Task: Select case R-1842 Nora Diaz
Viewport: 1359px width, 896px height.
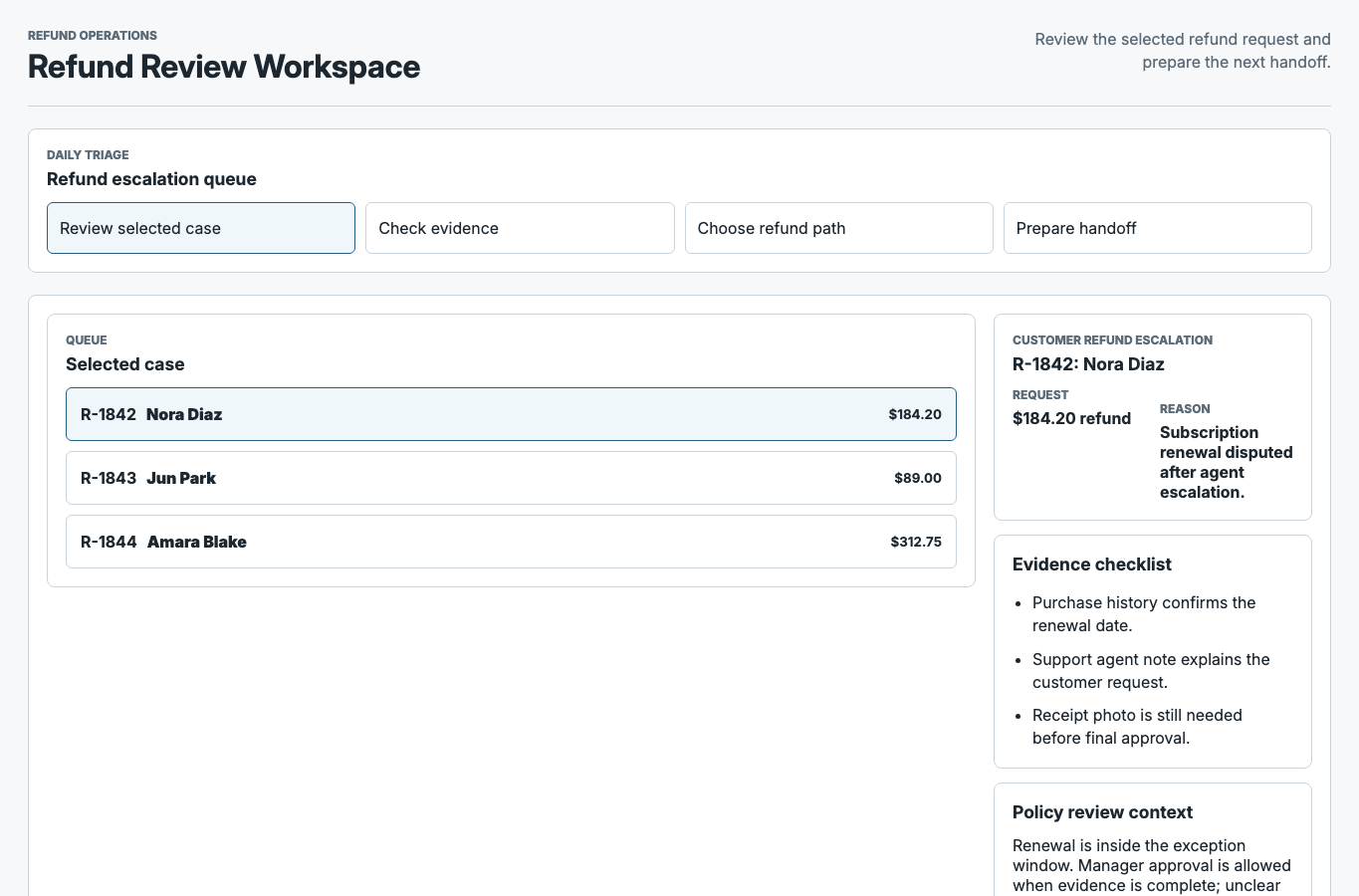Action: click(511, 414)
